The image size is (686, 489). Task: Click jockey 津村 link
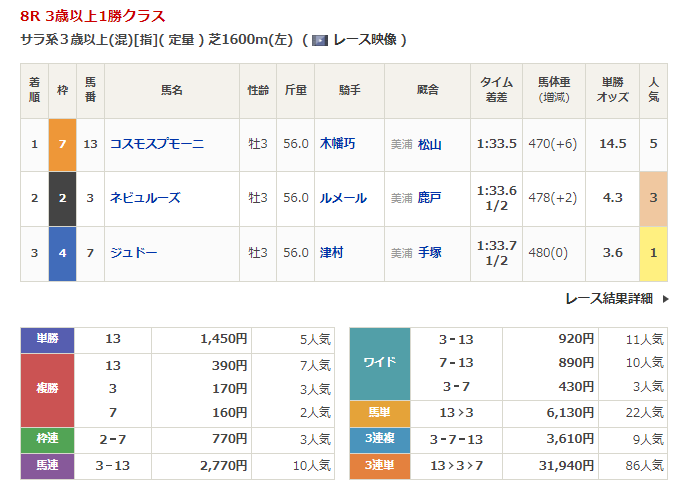point(331,253)
